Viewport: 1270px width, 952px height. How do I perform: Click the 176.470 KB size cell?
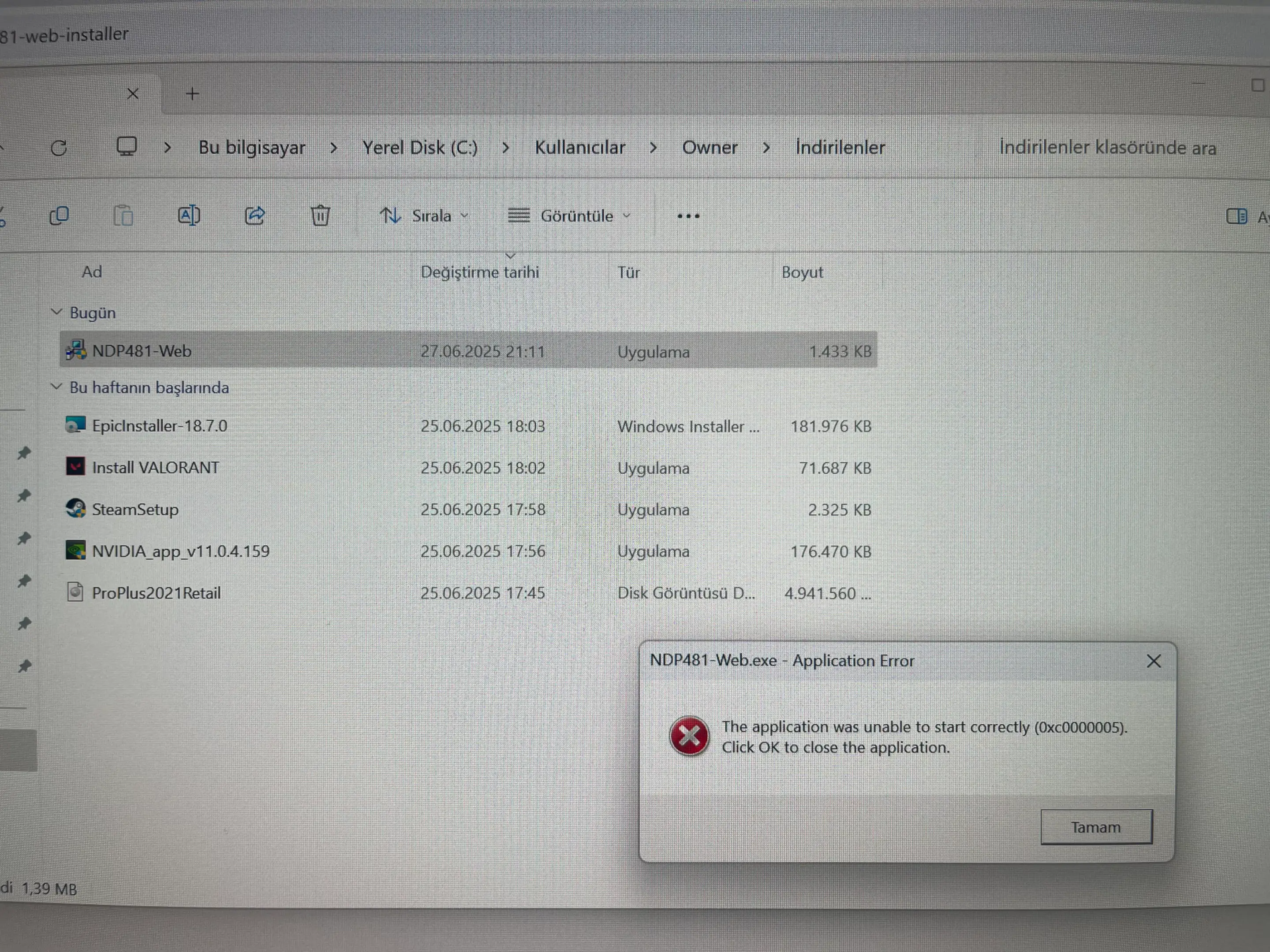(x=831, y=551)
